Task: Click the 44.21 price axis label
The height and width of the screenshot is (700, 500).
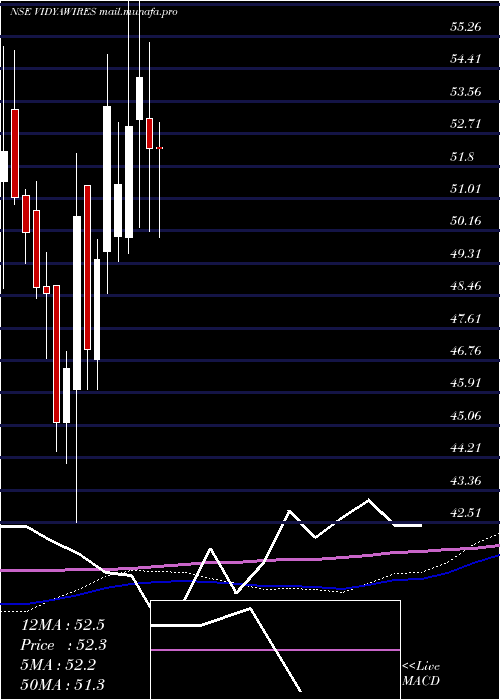Action: 465,448
